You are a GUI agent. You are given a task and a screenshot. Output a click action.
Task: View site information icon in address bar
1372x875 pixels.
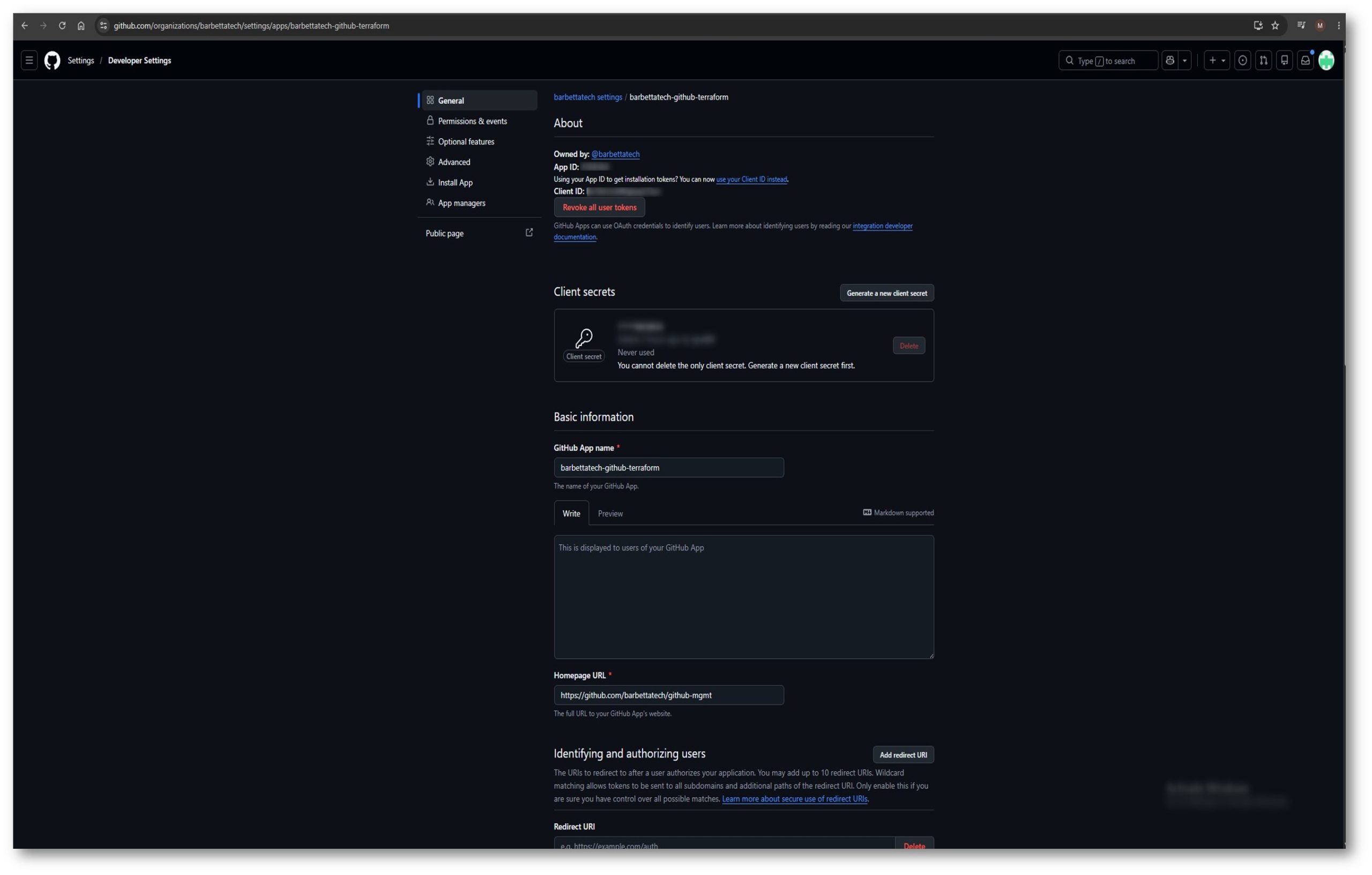point(103,26)
